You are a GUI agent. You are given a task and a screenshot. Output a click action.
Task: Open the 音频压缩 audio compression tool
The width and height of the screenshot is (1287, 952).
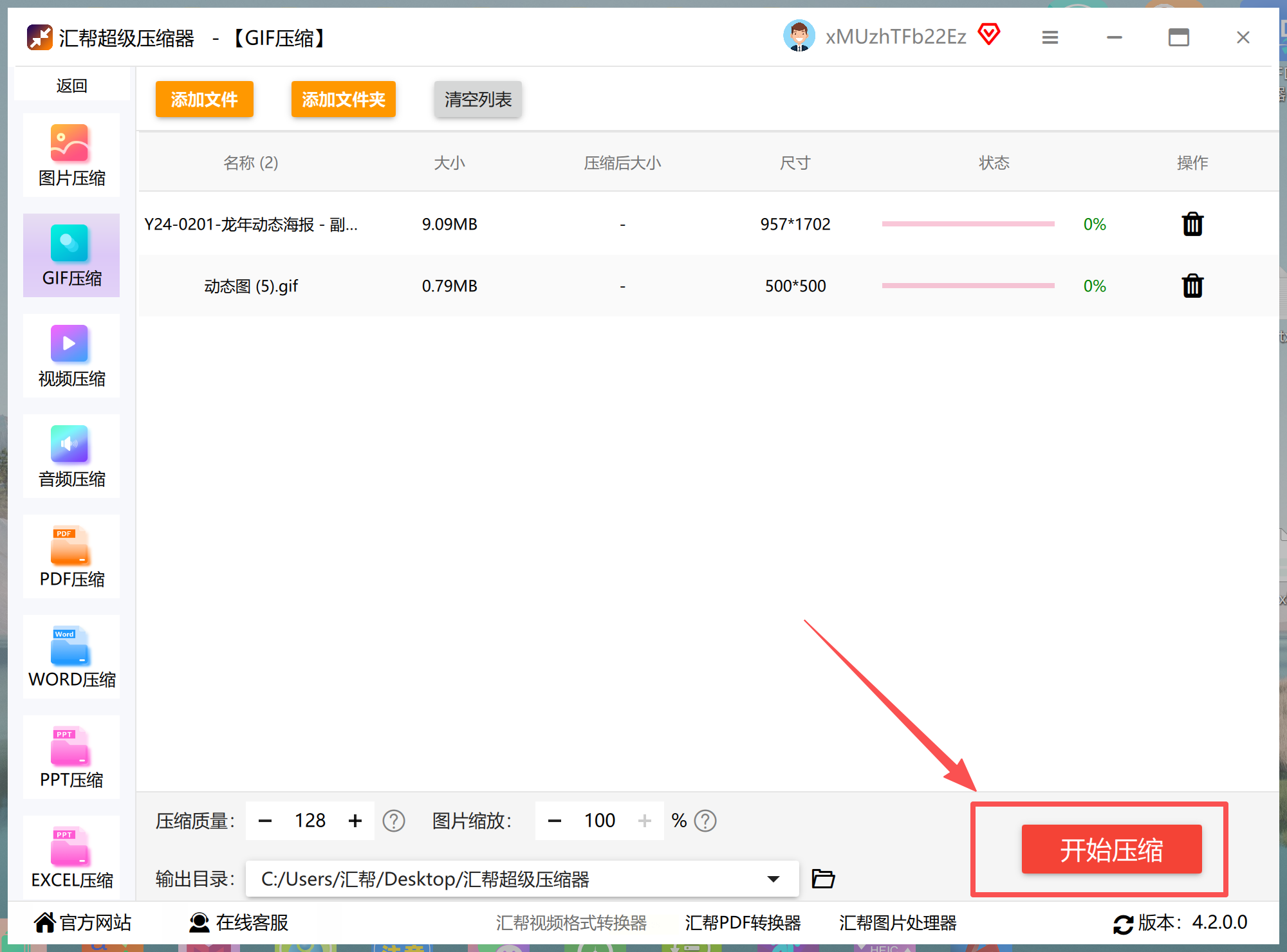point(71,456)
